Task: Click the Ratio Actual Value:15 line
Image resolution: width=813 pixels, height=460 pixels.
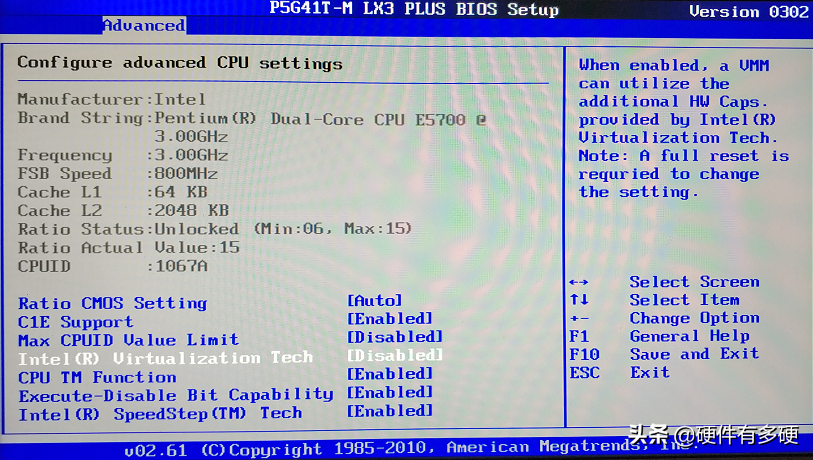Action: pyautogui.click(x=129, y=247)
